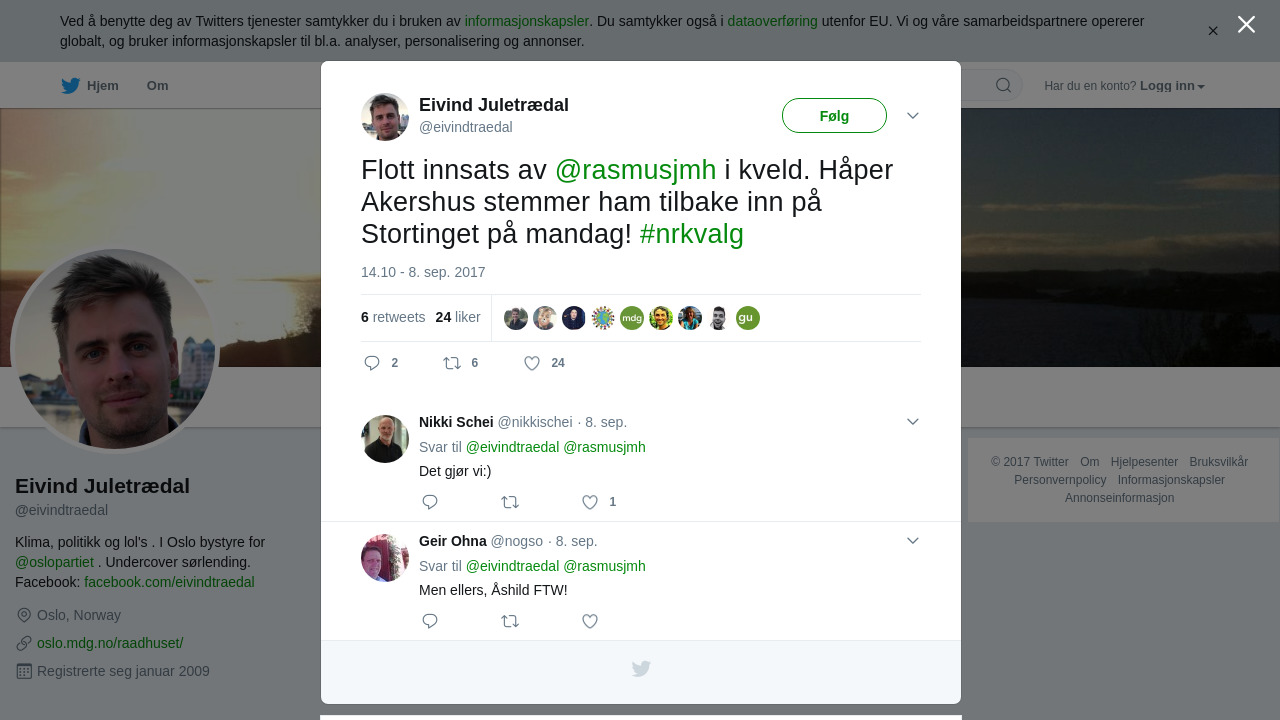
Task: Close the tweet overlay with the large X
Action: pyautogui.click(x=1246, y=24)
